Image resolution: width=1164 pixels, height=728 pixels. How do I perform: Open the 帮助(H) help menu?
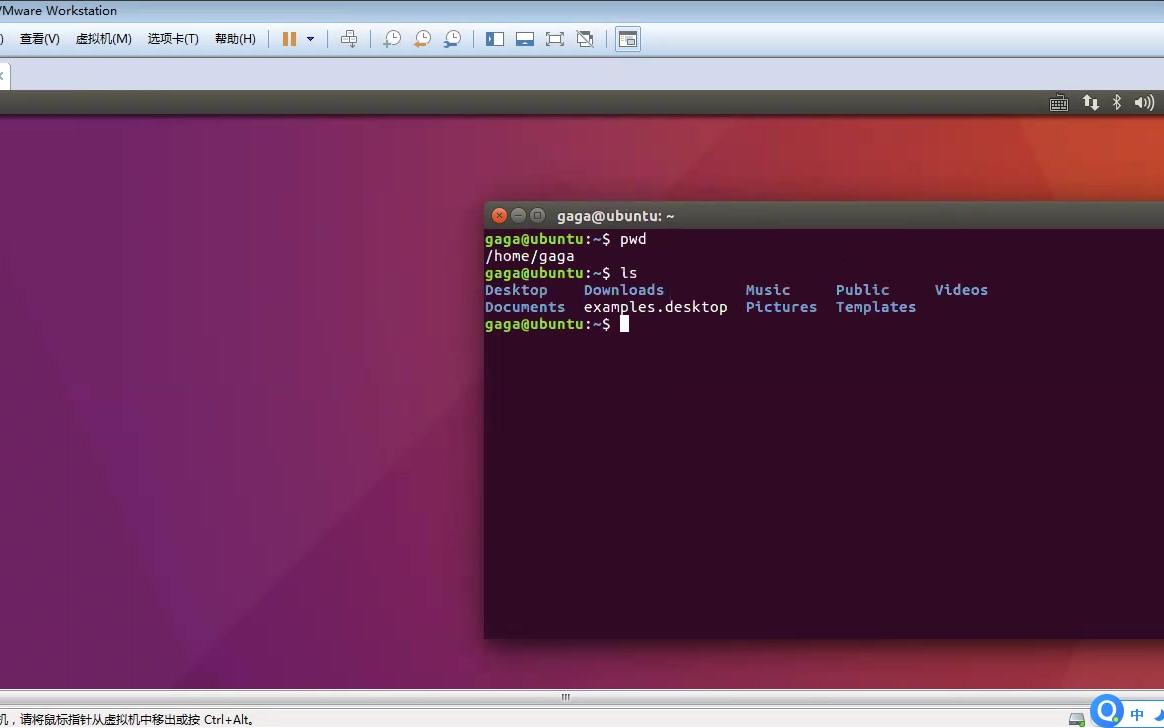coord(235,38)
